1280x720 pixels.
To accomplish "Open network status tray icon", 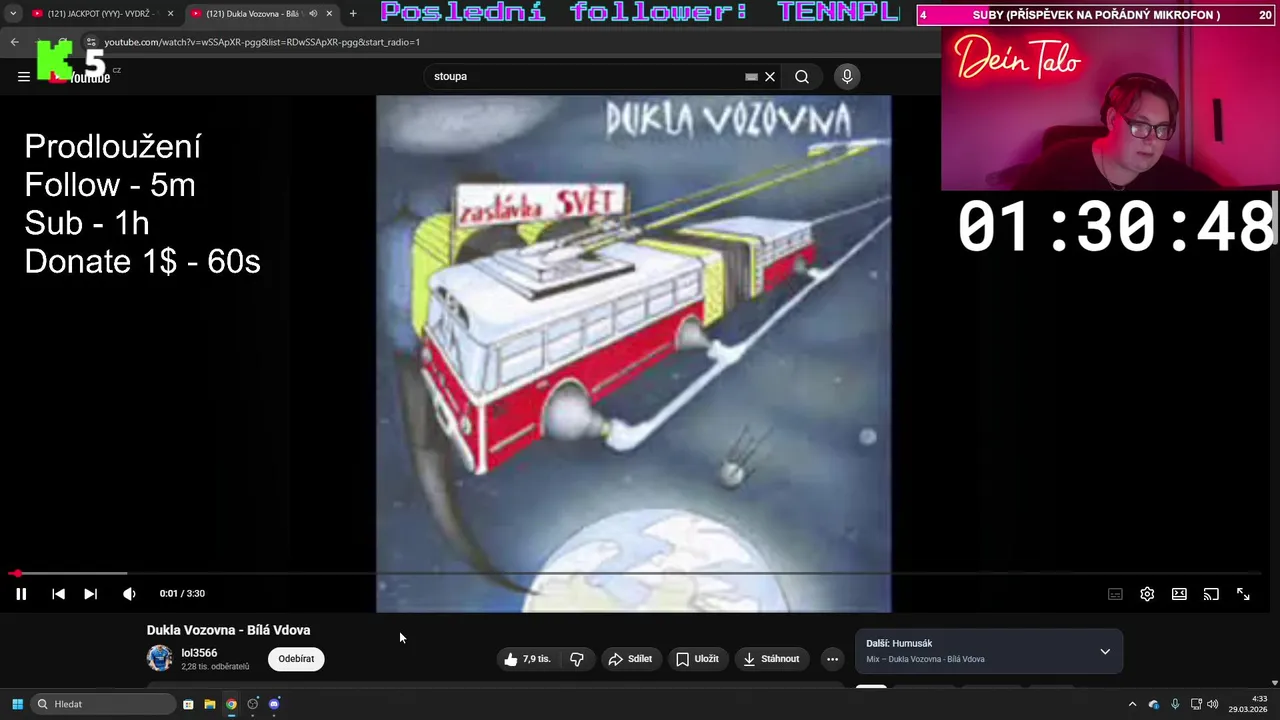I will click(1196, 704).
